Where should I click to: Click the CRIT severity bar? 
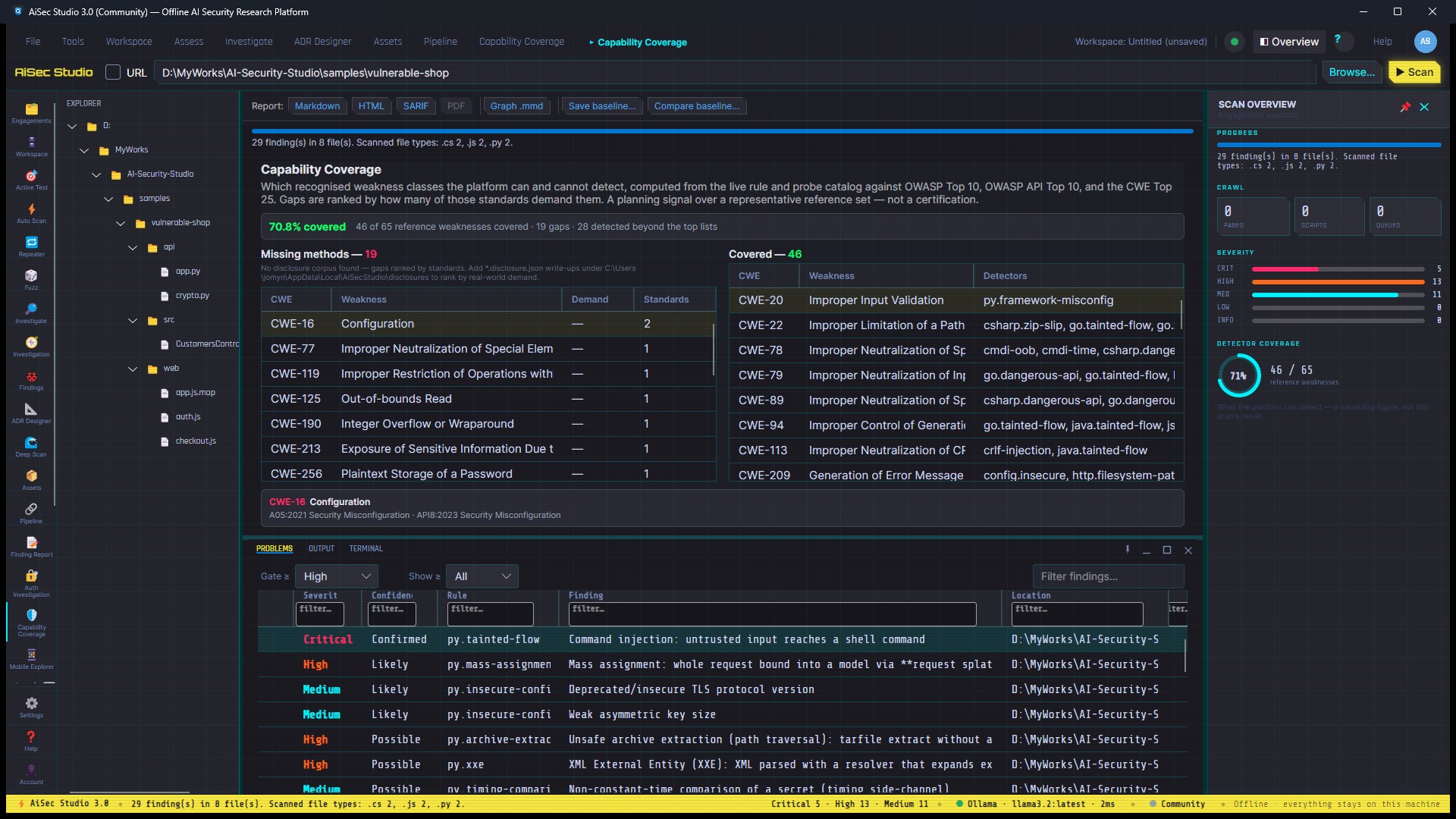[1338, 269]
